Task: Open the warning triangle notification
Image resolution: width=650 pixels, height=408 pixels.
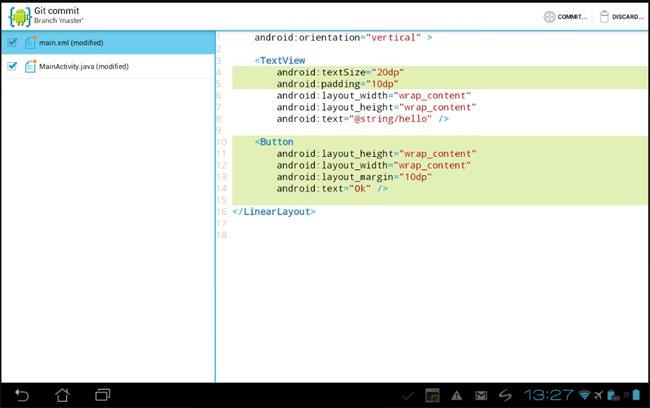Action: 456,396
